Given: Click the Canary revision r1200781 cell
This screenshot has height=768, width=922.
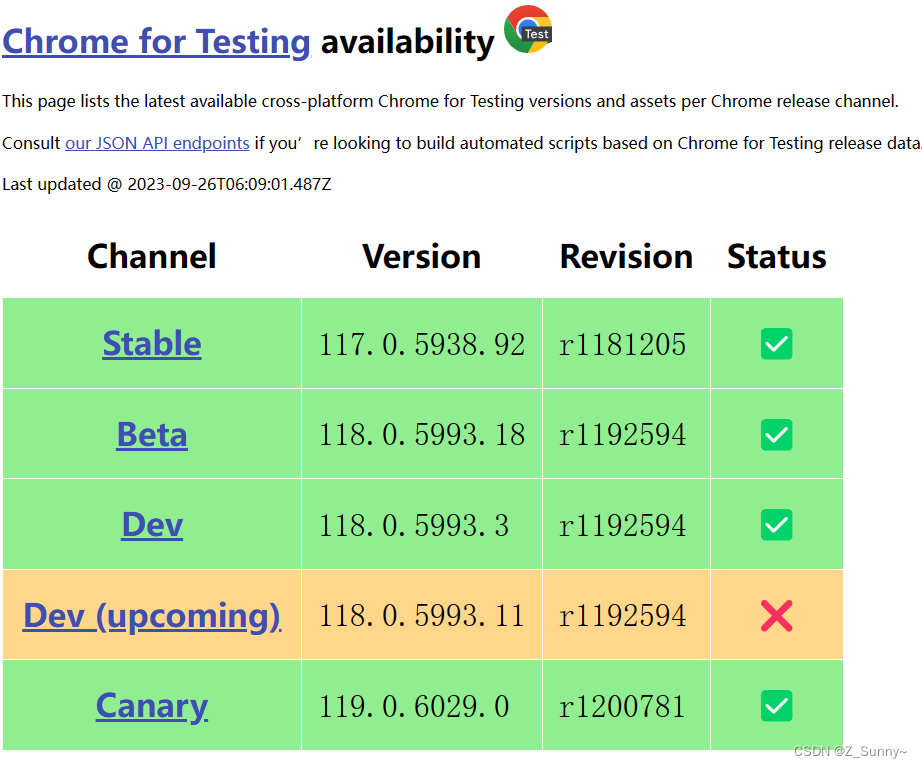Looking at the screenshot, I should pos(623,707).
